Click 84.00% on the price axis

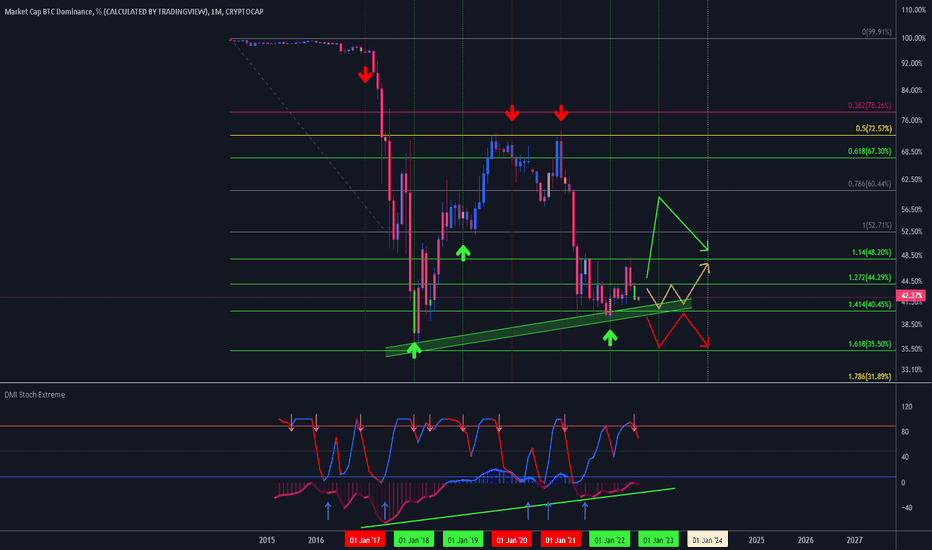912,90
